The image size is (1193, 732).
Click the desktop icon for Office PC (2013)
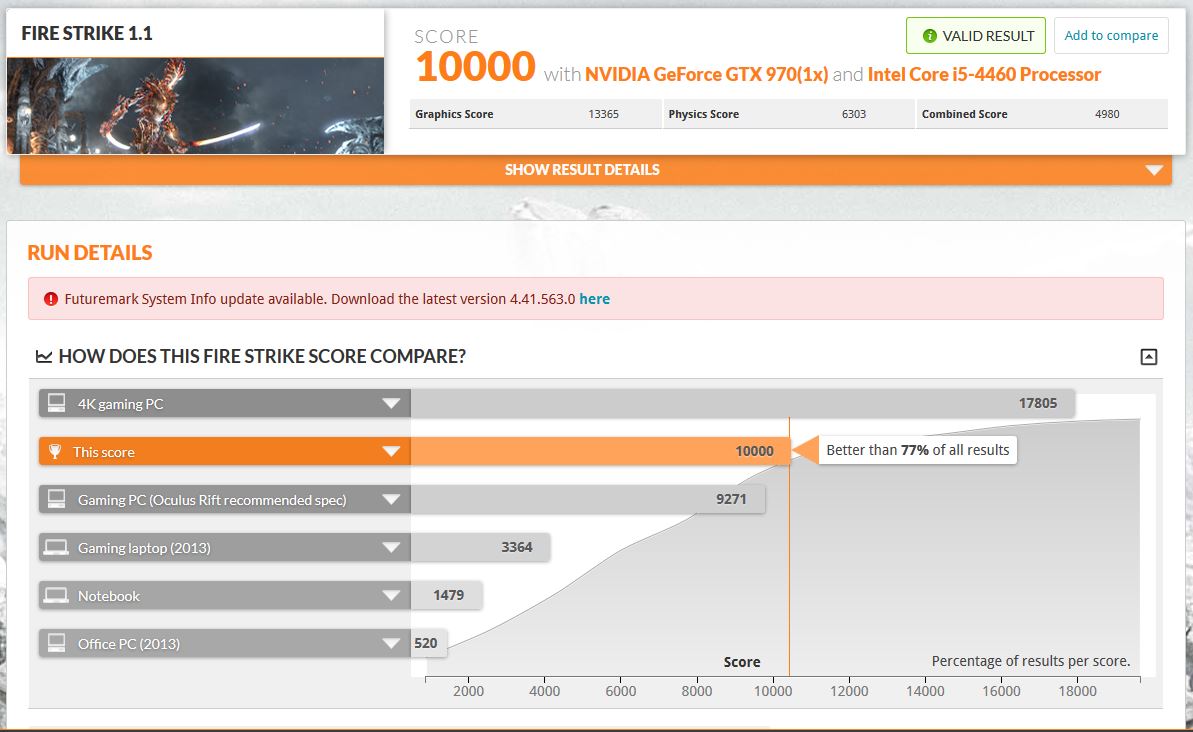click(56, 643)
